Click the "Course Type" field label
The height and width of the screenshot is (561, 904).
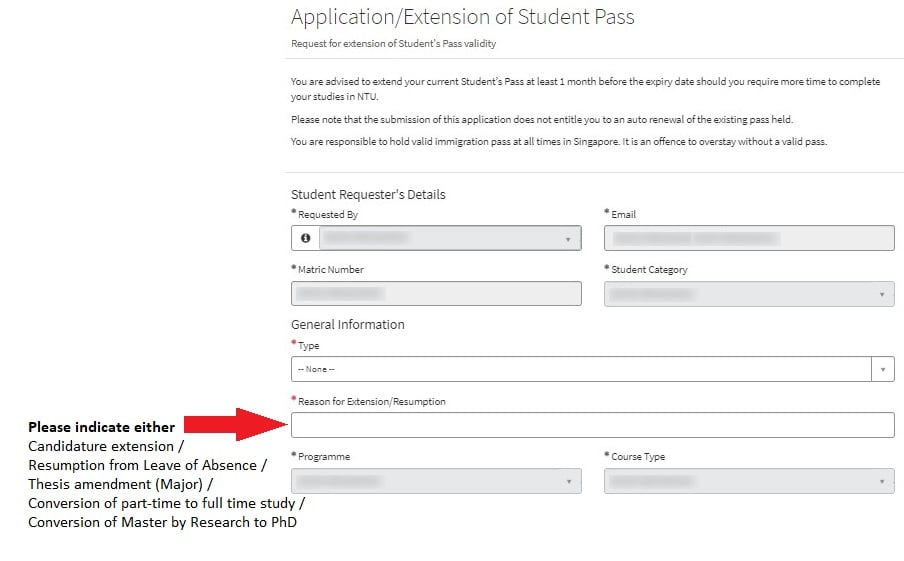(637, 457)
